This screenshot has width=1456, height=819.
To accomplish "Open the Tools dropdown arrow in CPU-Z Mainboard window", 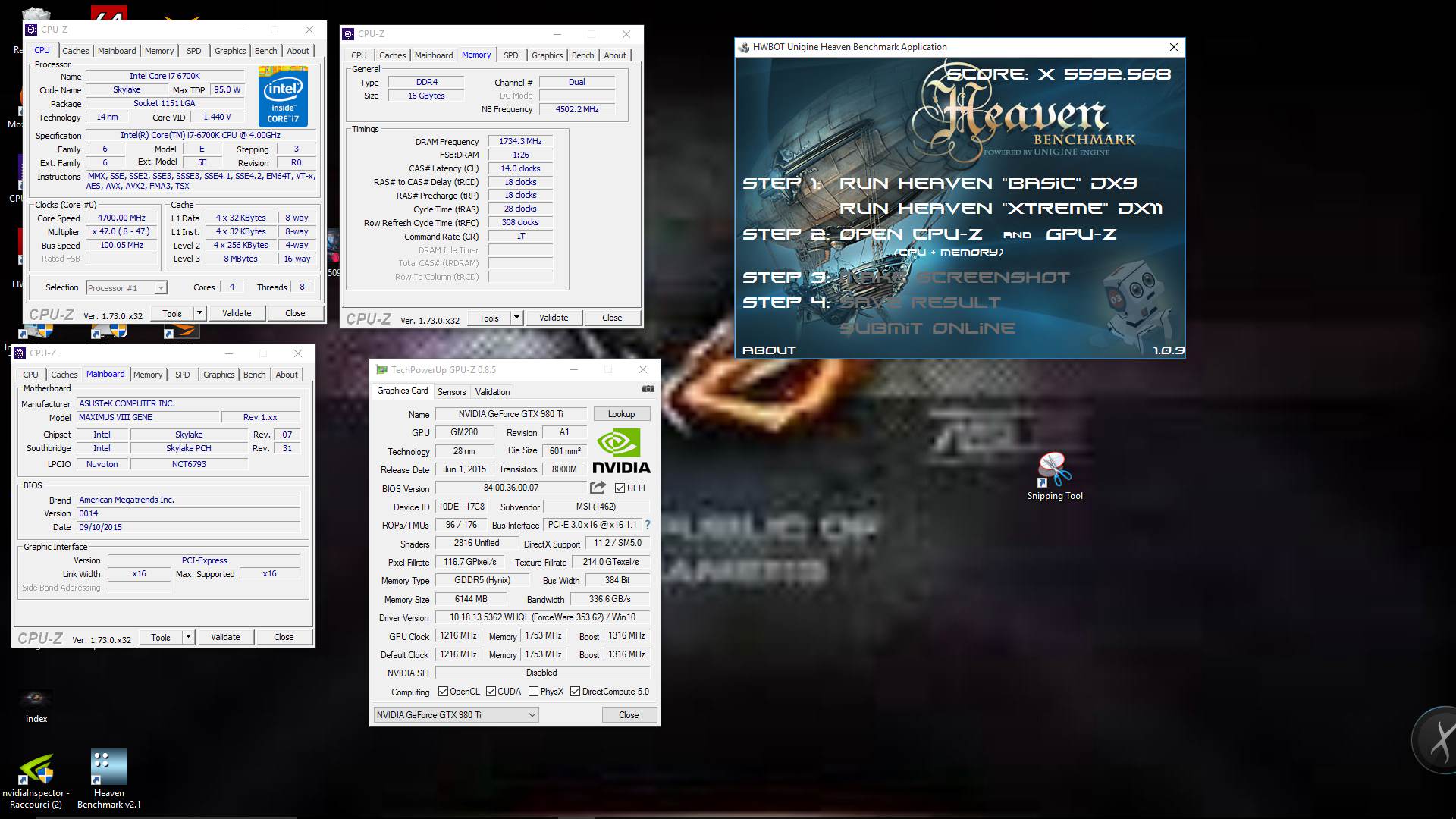I will point(188,637).
